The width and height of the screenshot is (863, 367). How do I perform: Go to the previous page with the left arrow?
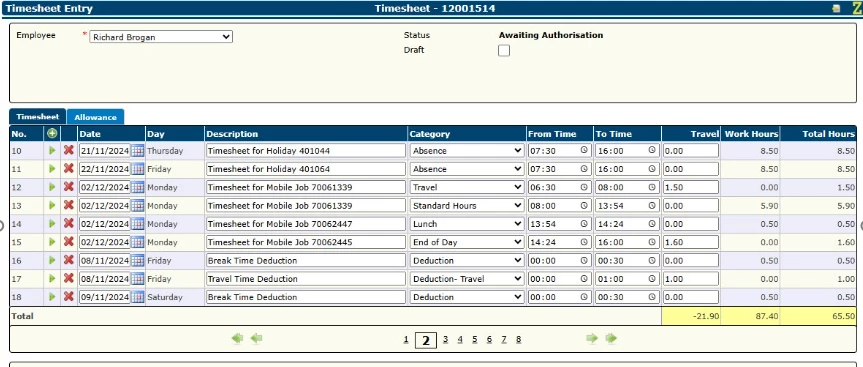coord(256,338)
